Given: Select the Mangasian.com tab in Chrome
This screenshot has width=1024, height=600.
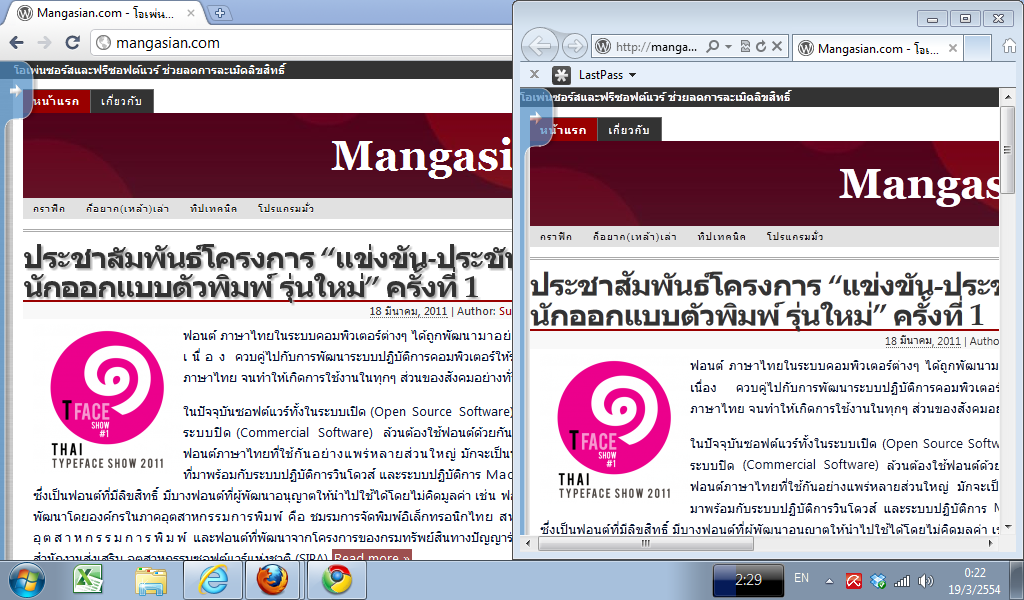Looking at the screenshot, I should coord(104,13).
